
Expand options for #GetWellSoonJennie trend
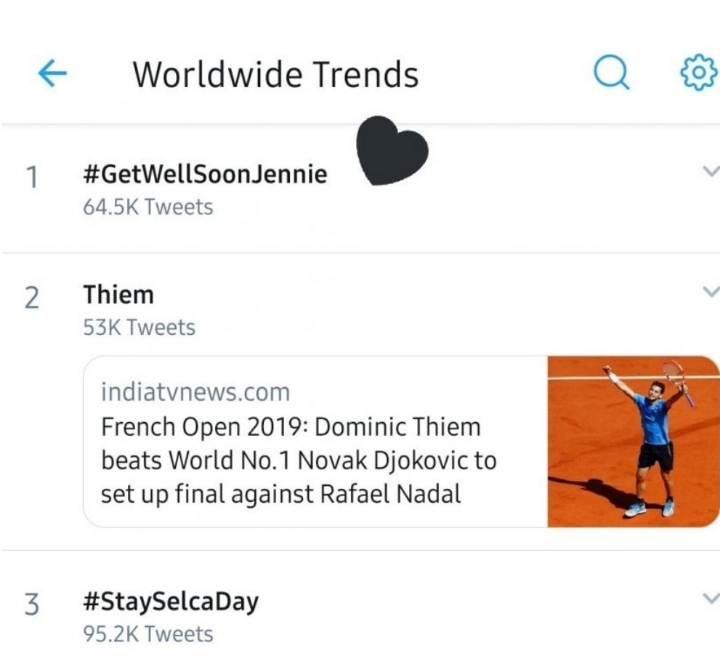(711, 171)
